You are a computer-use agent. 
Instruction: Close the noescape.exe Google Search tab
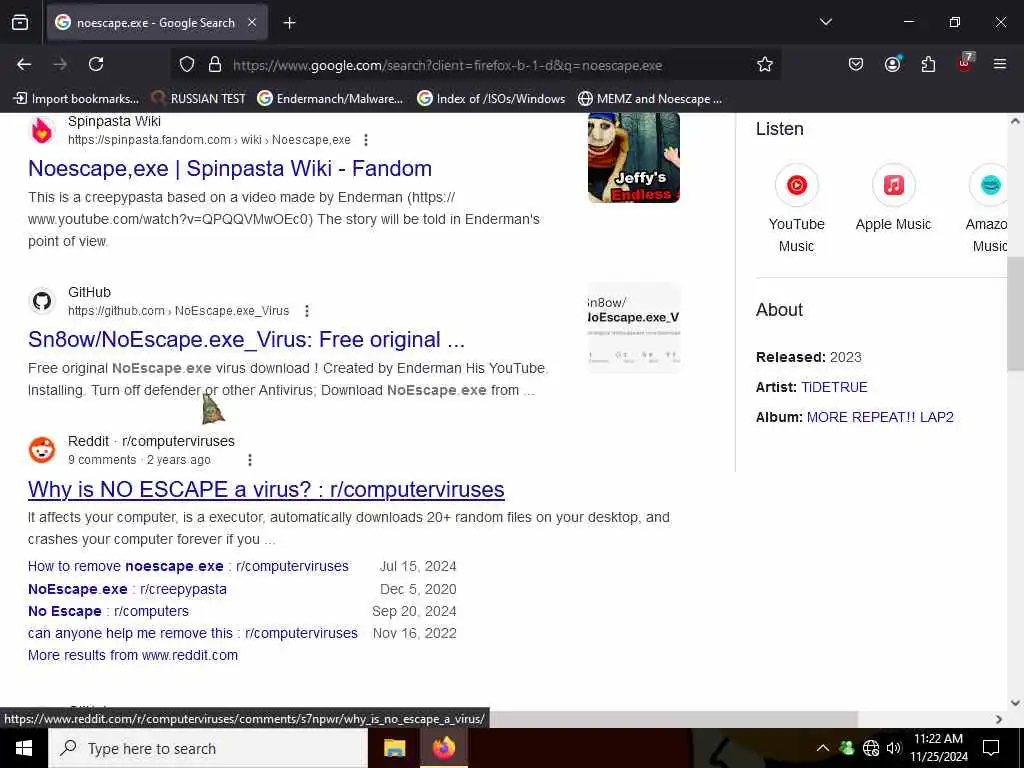[x=252, y=22]
